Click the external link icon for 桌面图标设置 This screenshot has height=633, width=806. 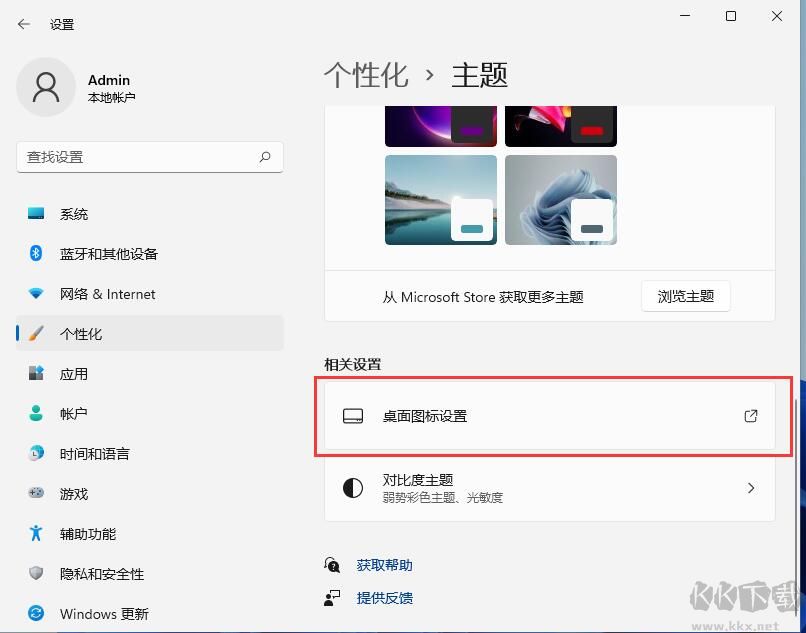pos(751,415)
